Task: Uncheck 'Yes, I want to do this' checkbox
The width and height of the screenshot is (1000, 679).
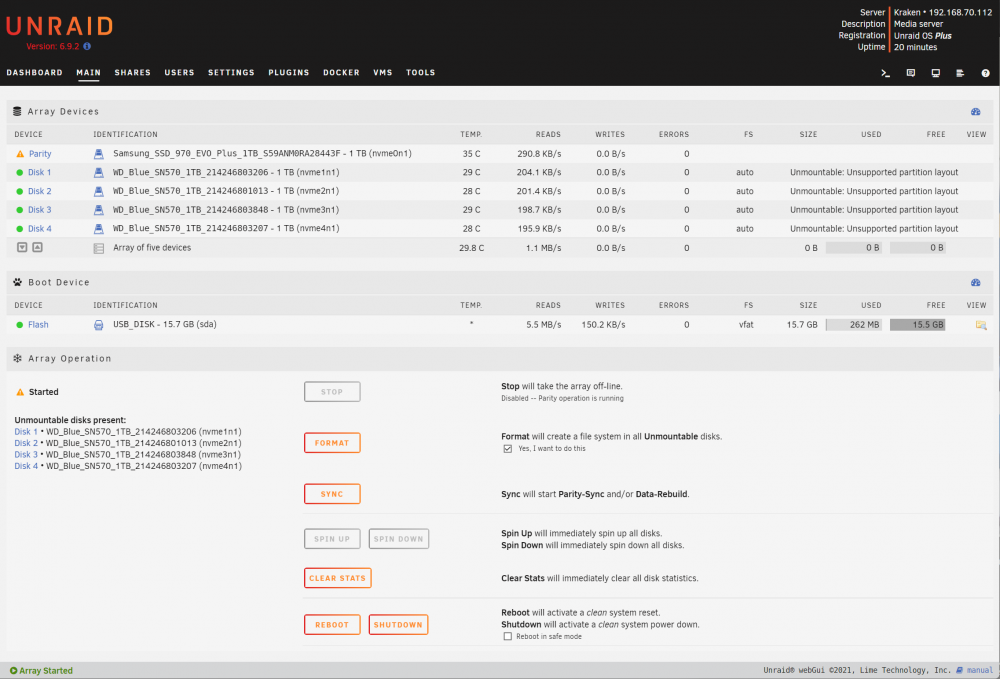Action: click(508, 449)
